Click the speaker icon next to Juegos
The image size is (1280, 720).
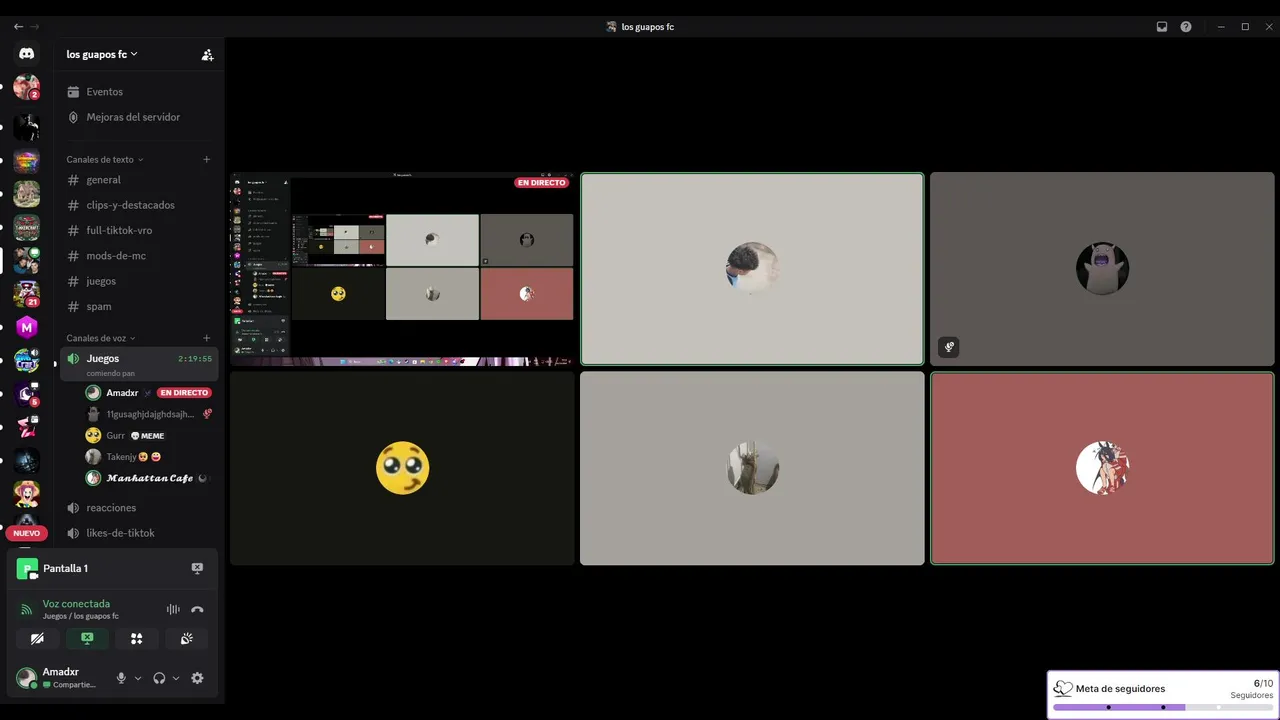coord(73,358)
